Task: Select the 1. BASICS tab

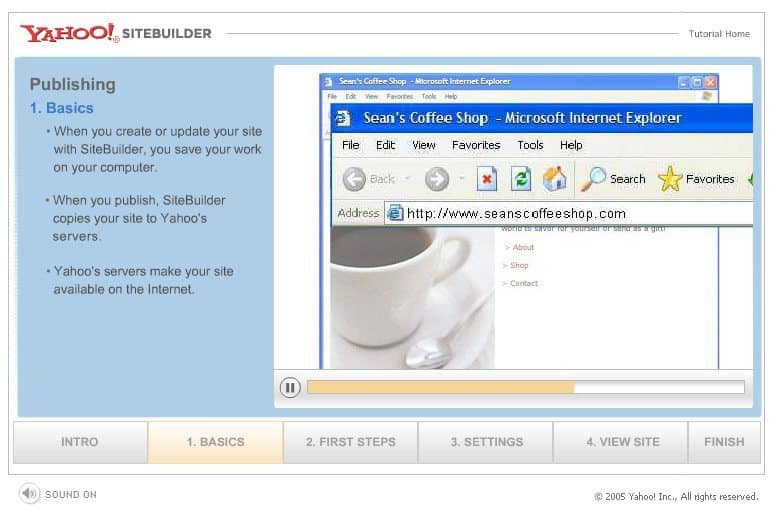Action: [215, 442]
